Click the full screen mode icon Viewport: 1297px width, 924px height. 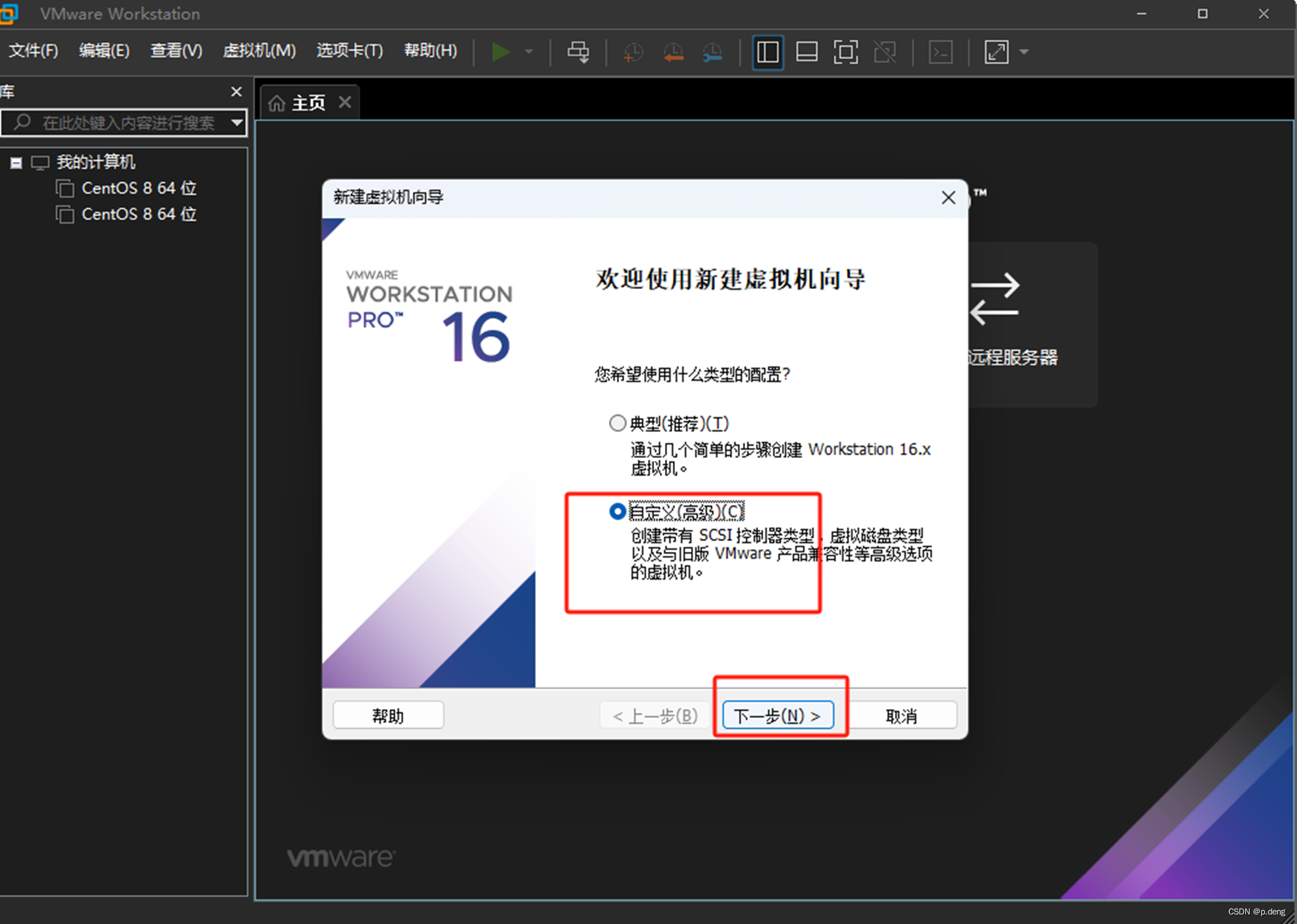[845, 52]
